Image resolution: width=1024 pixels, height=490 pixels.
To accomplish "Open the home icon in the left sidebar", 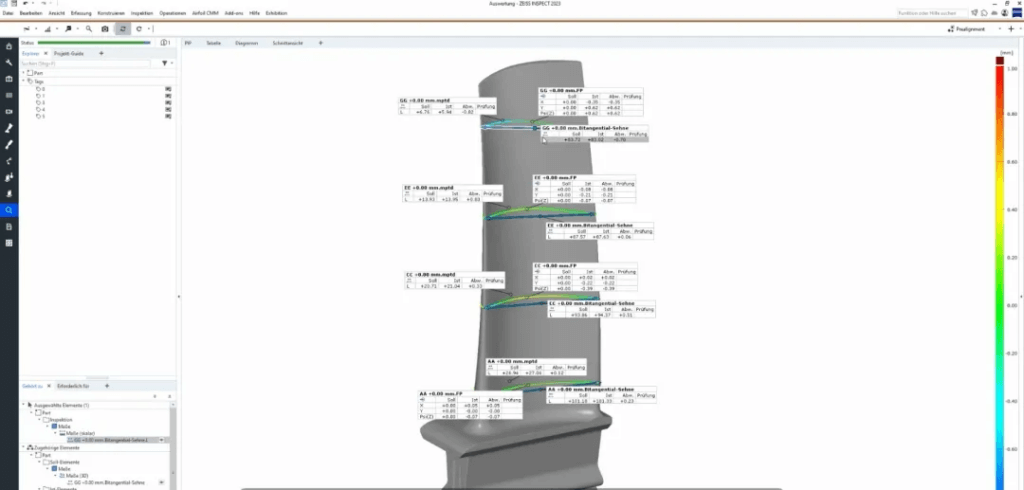I will (x=8, y=46).
